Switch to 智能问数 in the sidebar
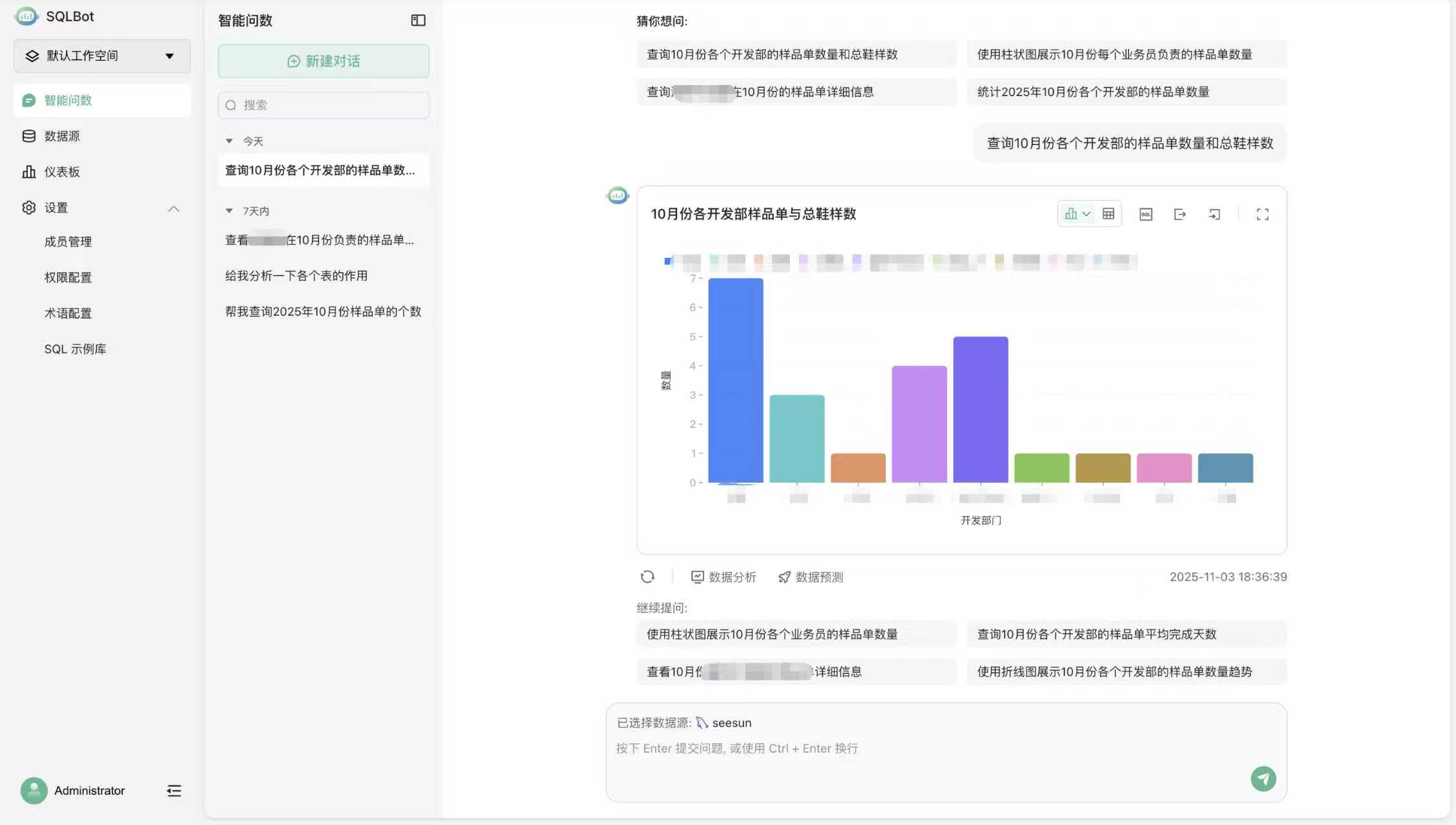The height and width of the screenshot is (825, 1456). 68,101
